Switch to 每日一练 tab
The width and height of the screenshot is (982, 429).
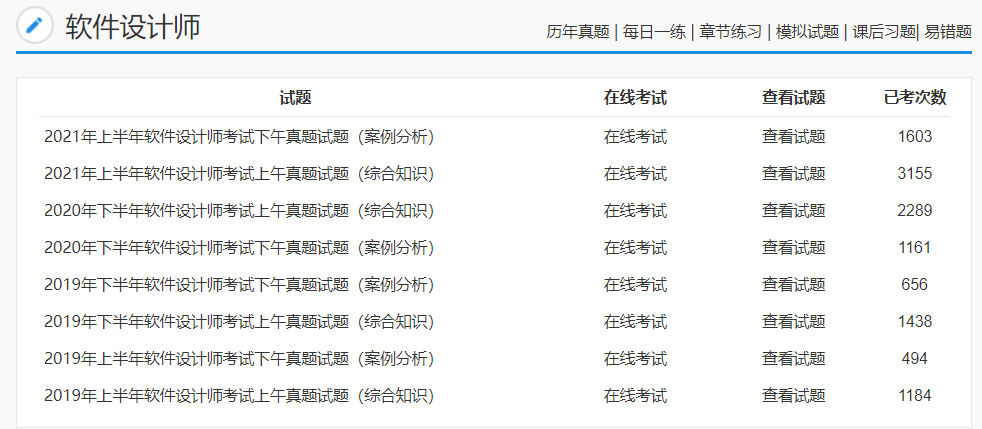pyautogui.click(x=654, y=31)
